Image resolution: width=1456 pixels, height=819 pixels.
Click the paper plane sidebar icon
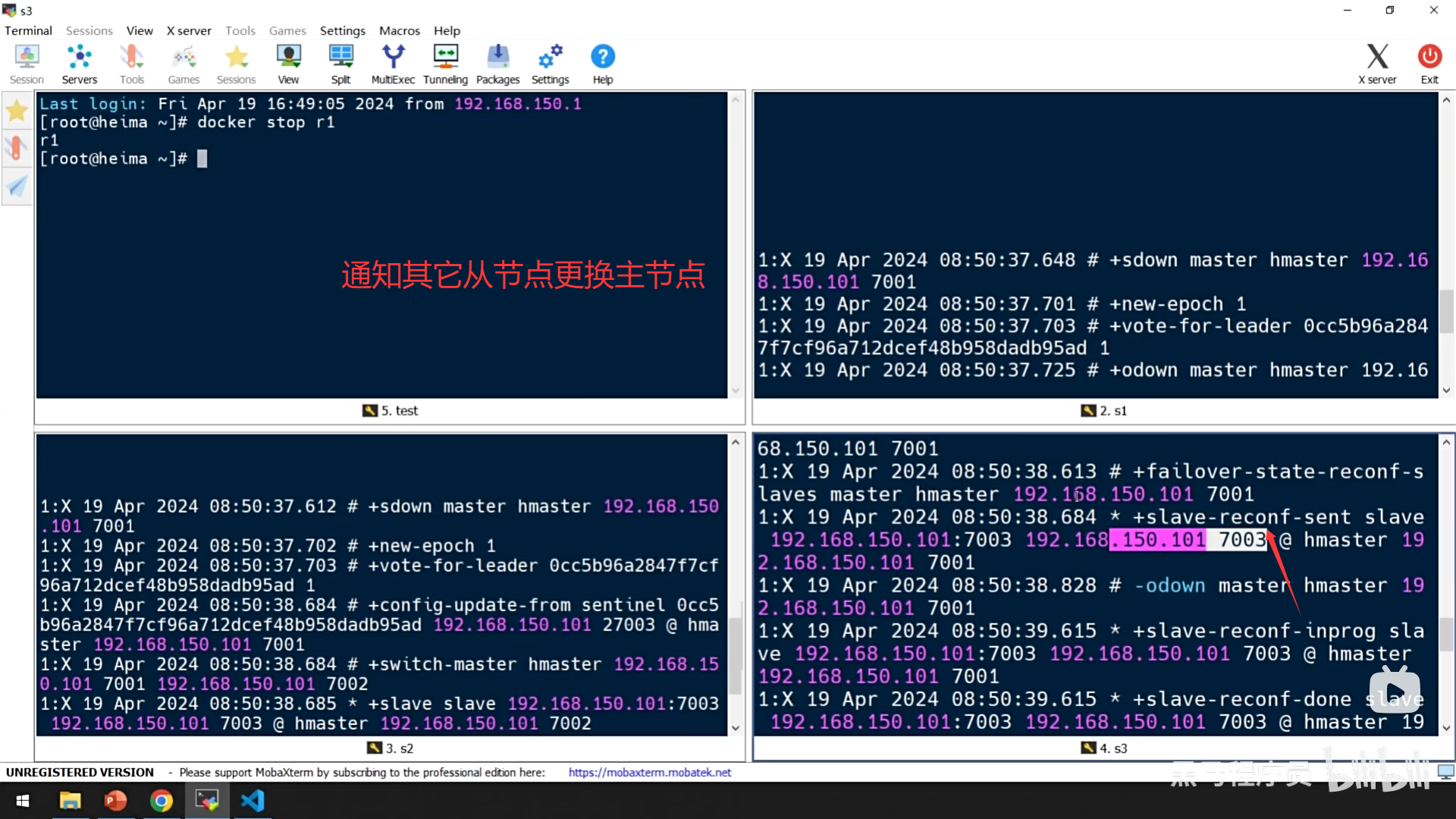[17, 186]
